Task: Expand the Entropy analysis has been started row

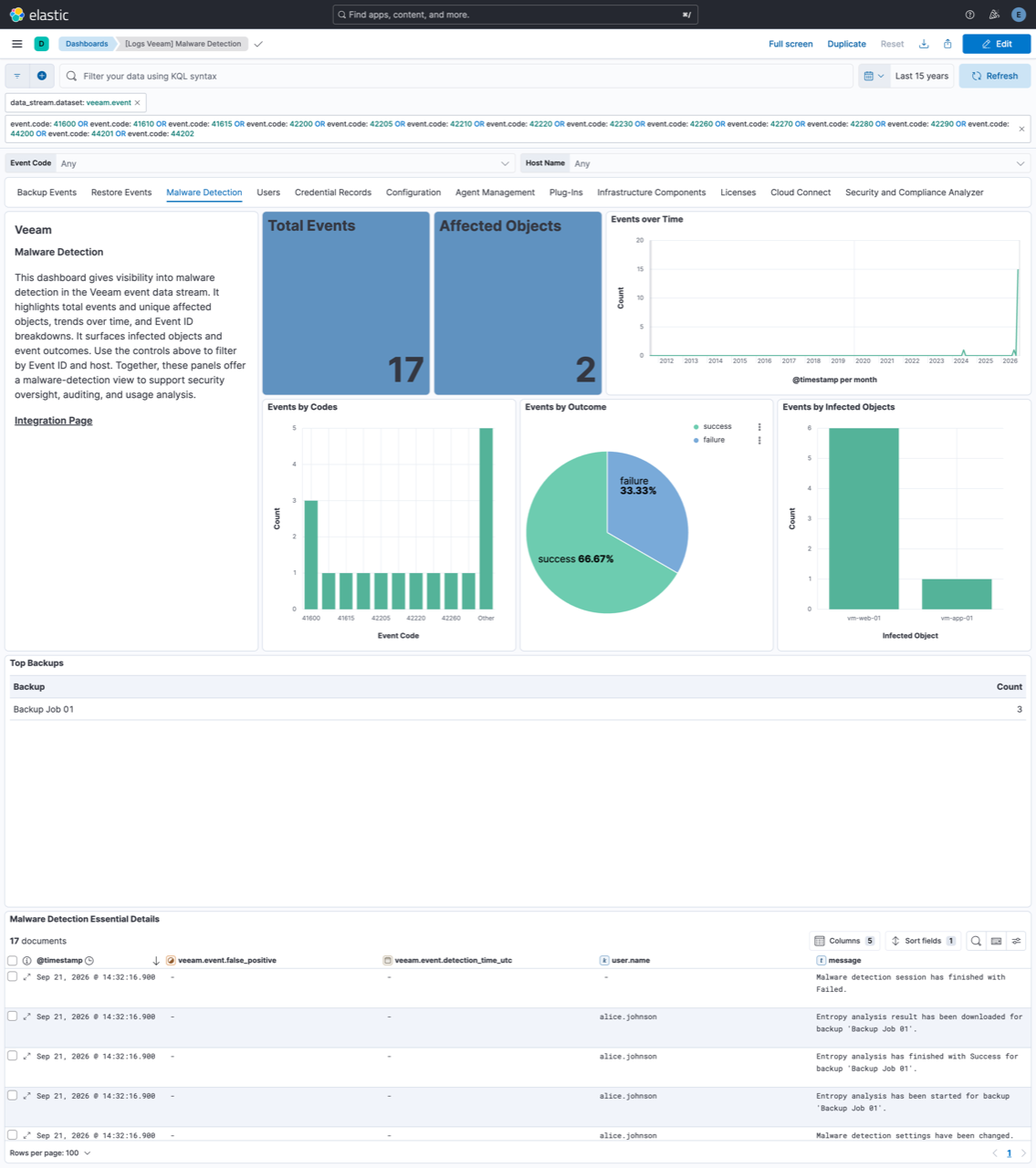Action: pos(26,1096)
